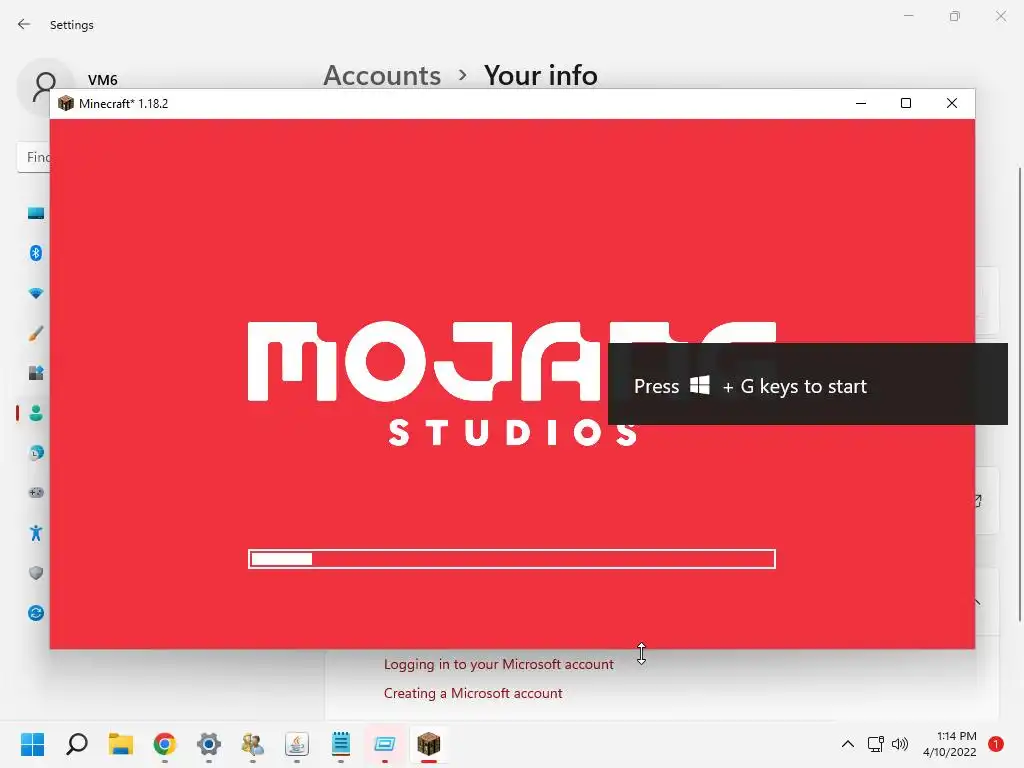Open Network & internet wifi icon
Viewport: 1024px width, 768px height.
pos(36,293)
